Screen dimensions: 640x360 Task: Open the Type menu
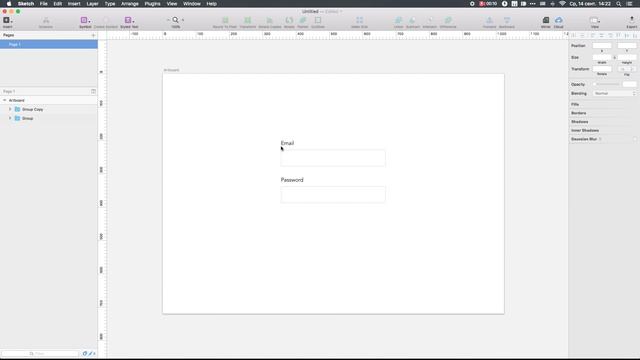(110, 4)
